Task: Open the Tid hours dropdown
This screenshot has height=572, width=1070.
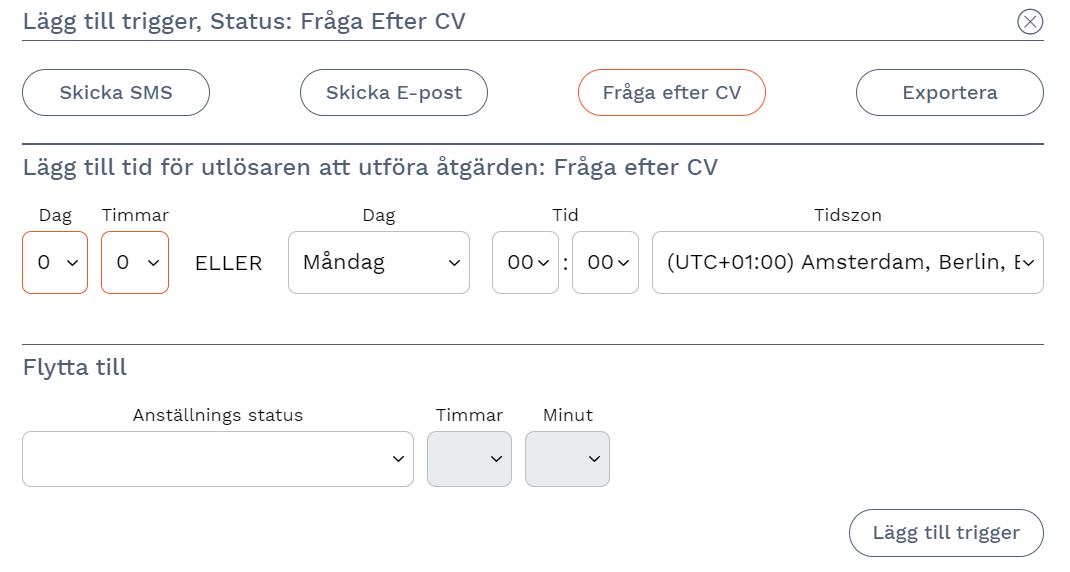Action: coord(525,263)
